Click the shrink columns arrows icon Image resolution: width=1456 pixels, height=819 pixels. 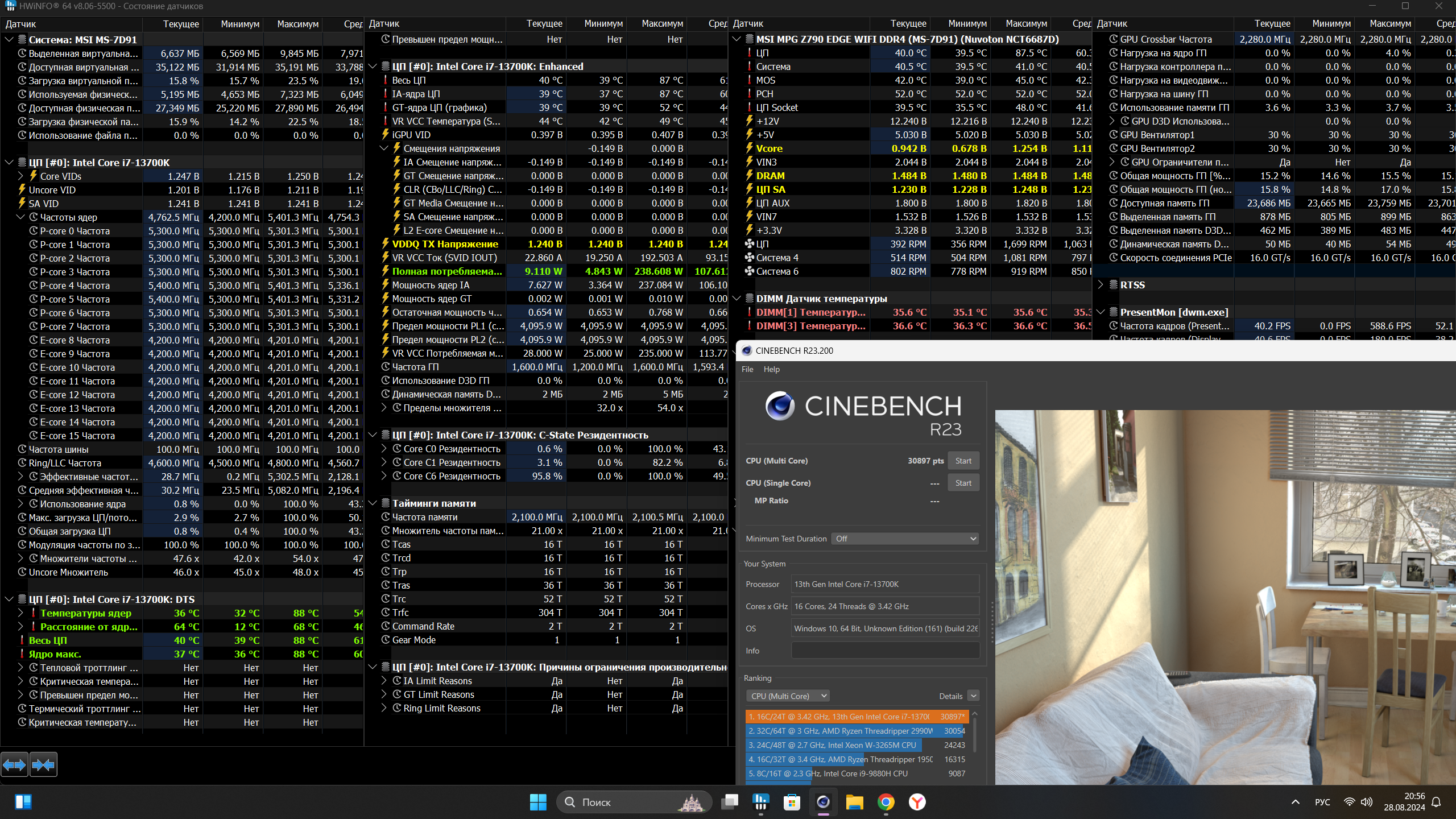point(44,765)
